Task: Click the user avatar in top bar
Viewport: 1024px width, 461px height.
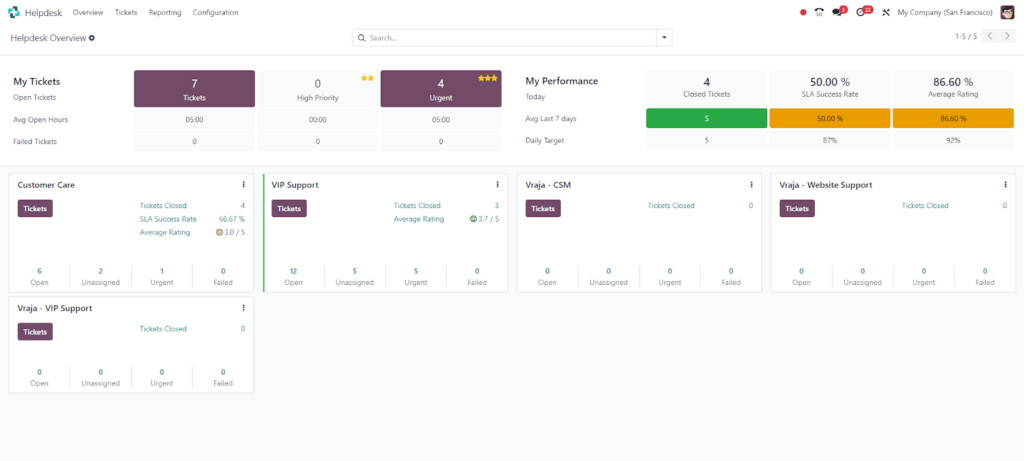Action: tap(1007, 12)
